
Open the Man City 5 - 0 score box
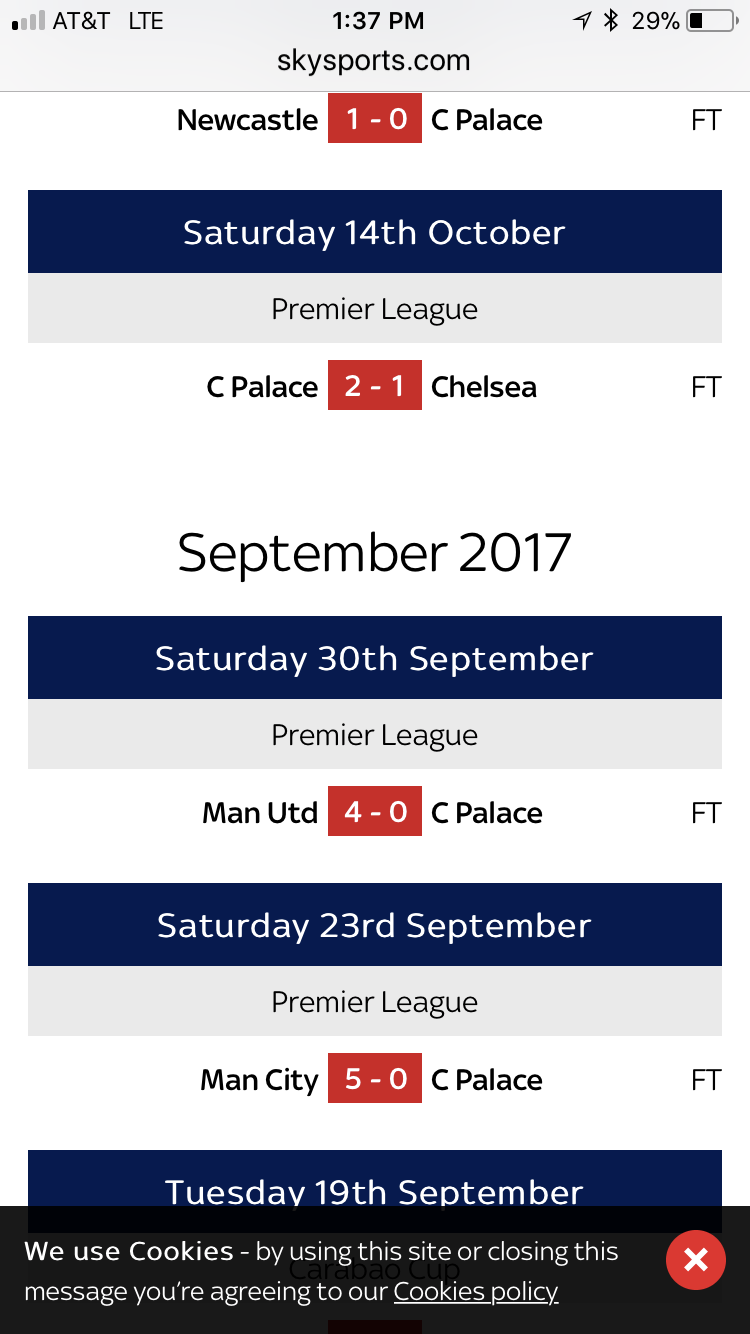point(375,1079)
